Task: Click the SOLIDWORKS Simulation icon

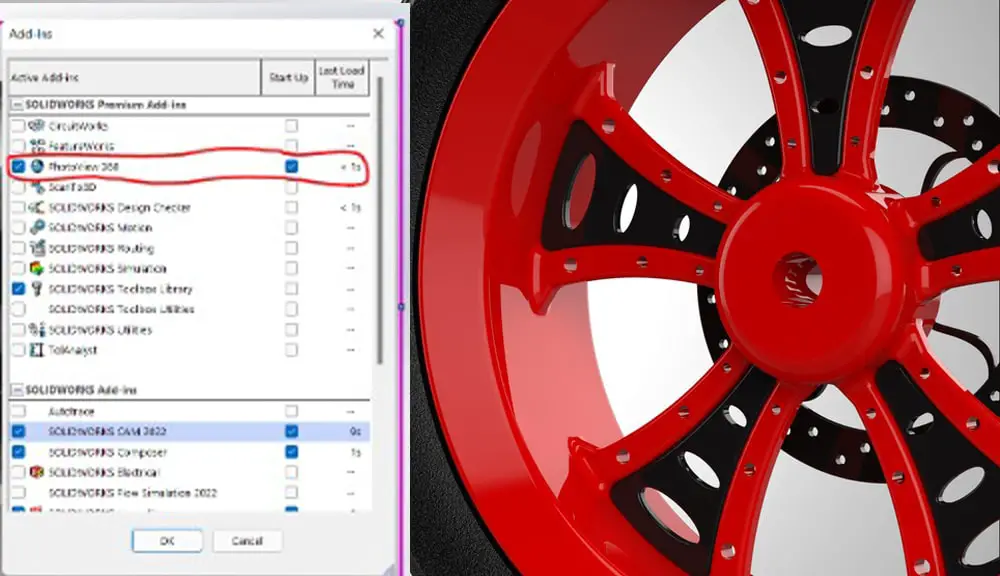Action: coord(37,268)
